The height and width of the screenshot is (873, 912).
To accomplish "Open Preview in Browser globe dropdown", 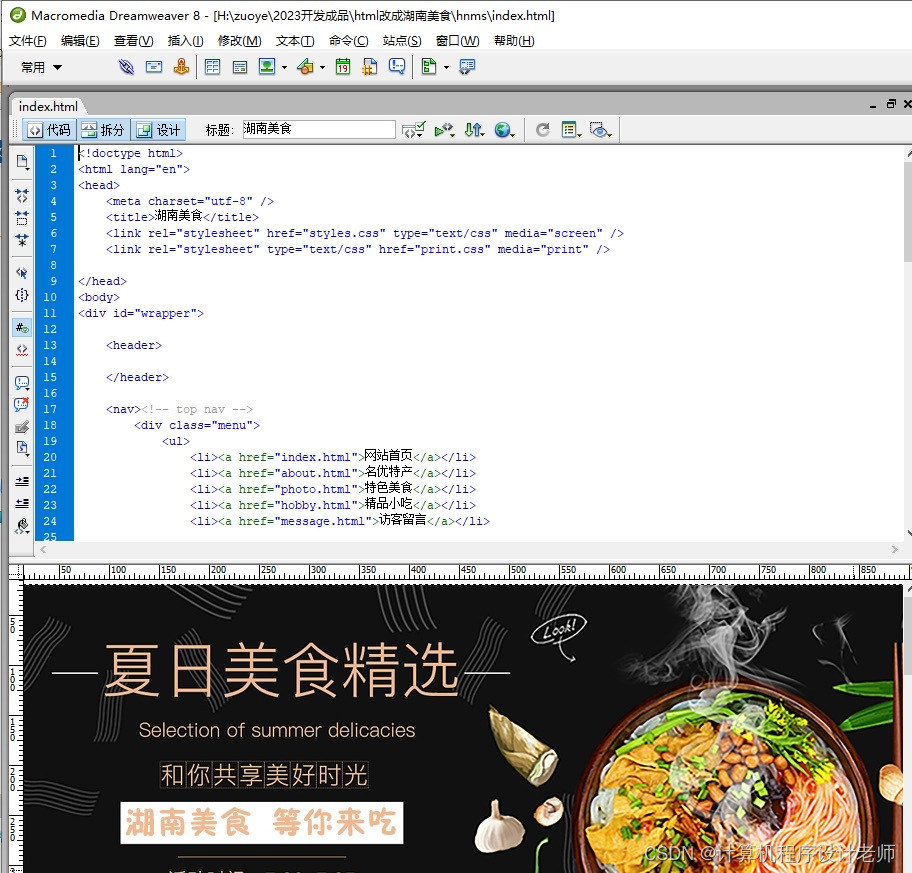I will click(x=504, y=130).
